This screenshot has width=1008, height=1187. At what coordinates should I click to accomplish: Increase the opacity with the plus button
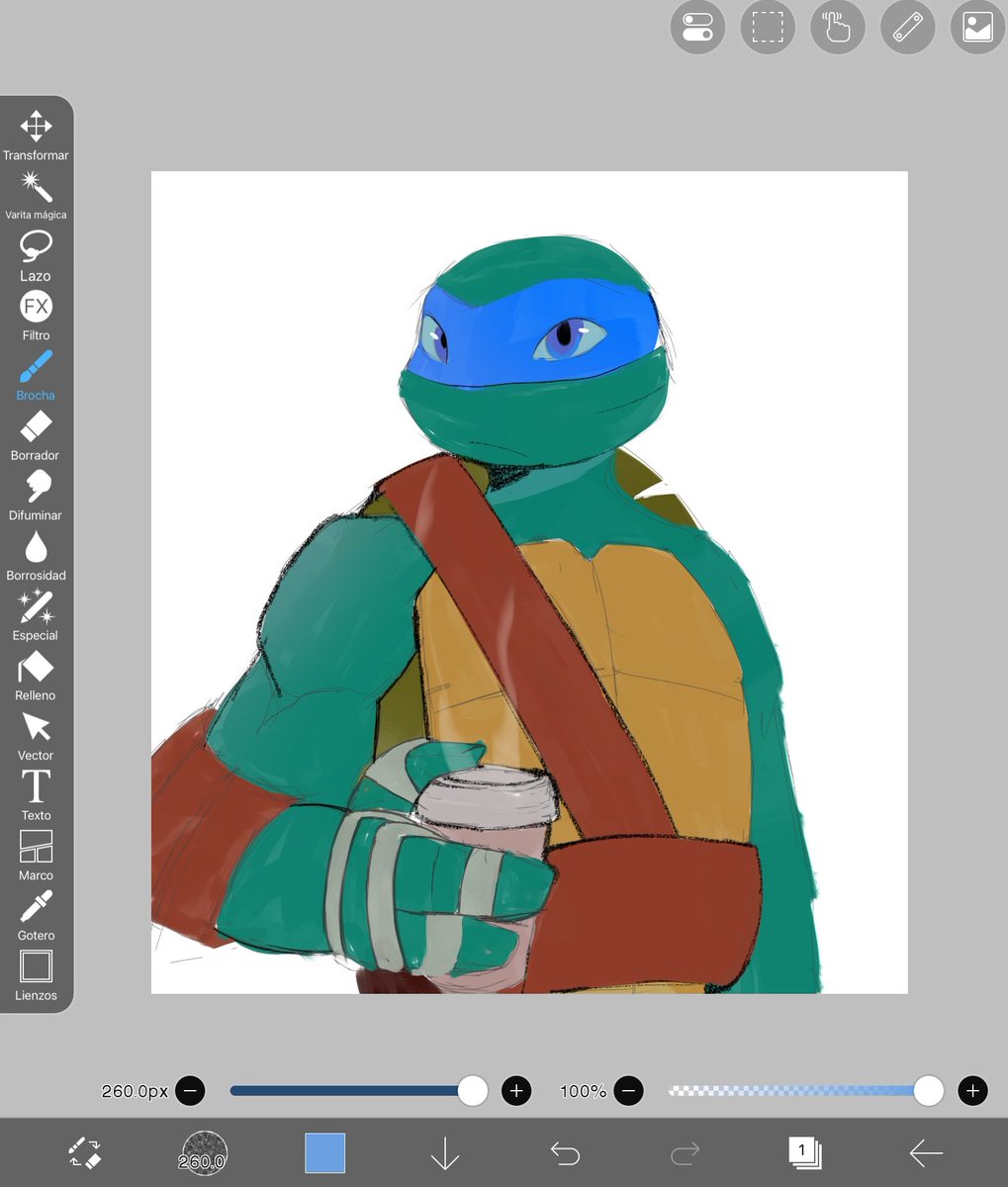point(973,1091)
